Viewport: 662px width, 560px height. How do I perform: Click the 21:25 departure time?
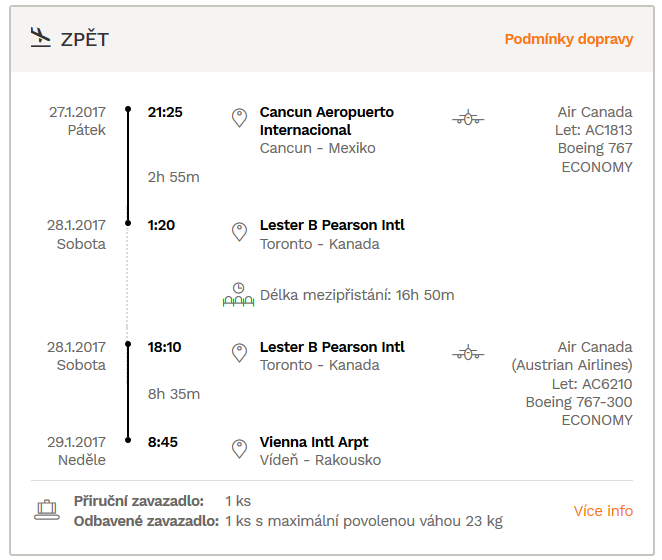(165, 112)
